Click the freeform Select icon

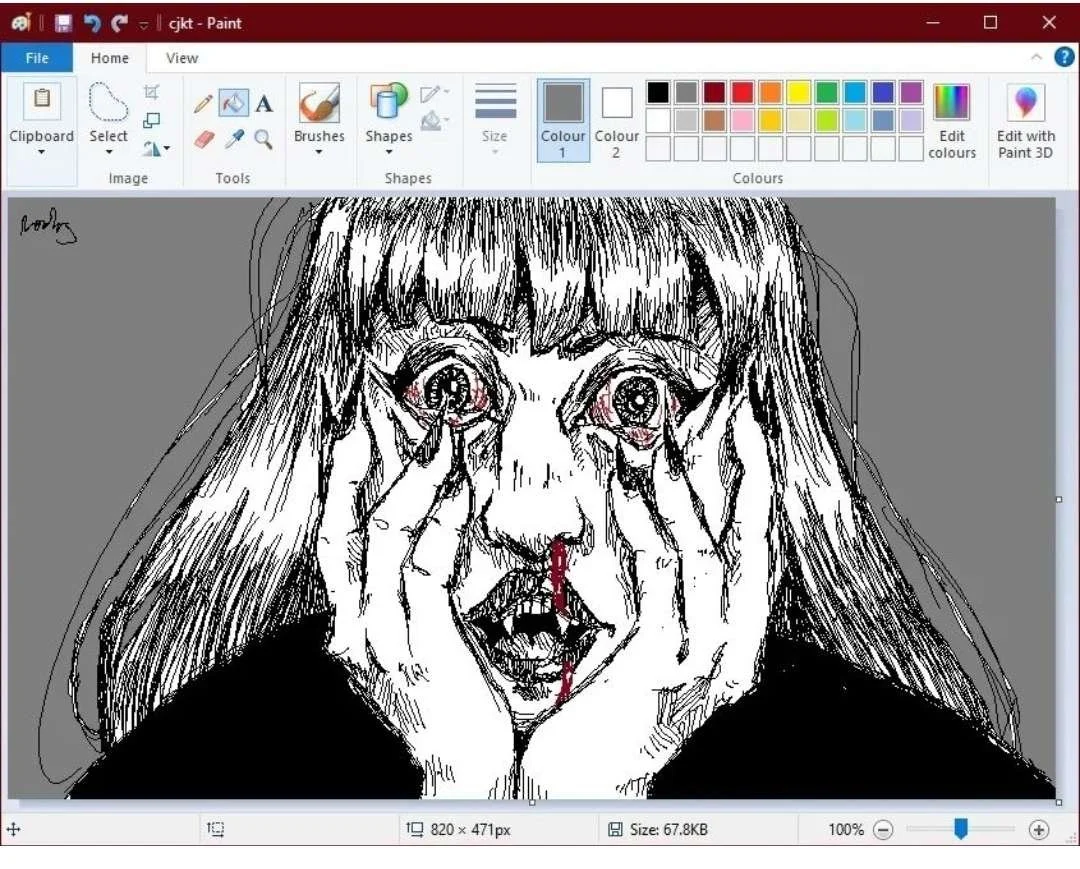tap(108, 102)
